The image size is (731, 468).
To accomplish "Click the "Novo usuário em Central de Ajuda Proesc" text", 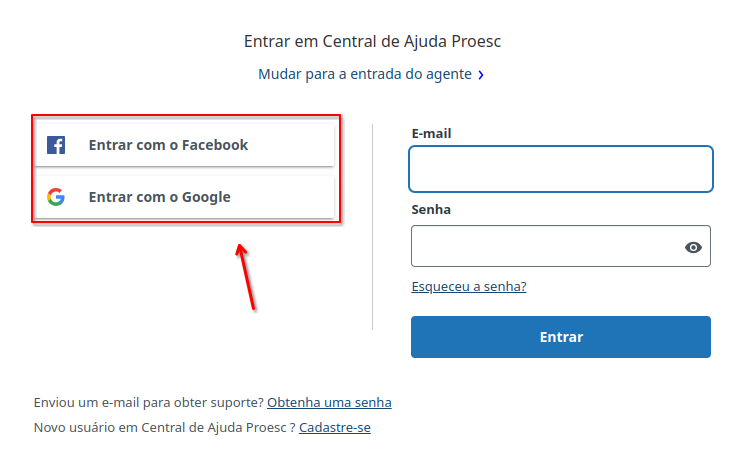I will (161, 427).
